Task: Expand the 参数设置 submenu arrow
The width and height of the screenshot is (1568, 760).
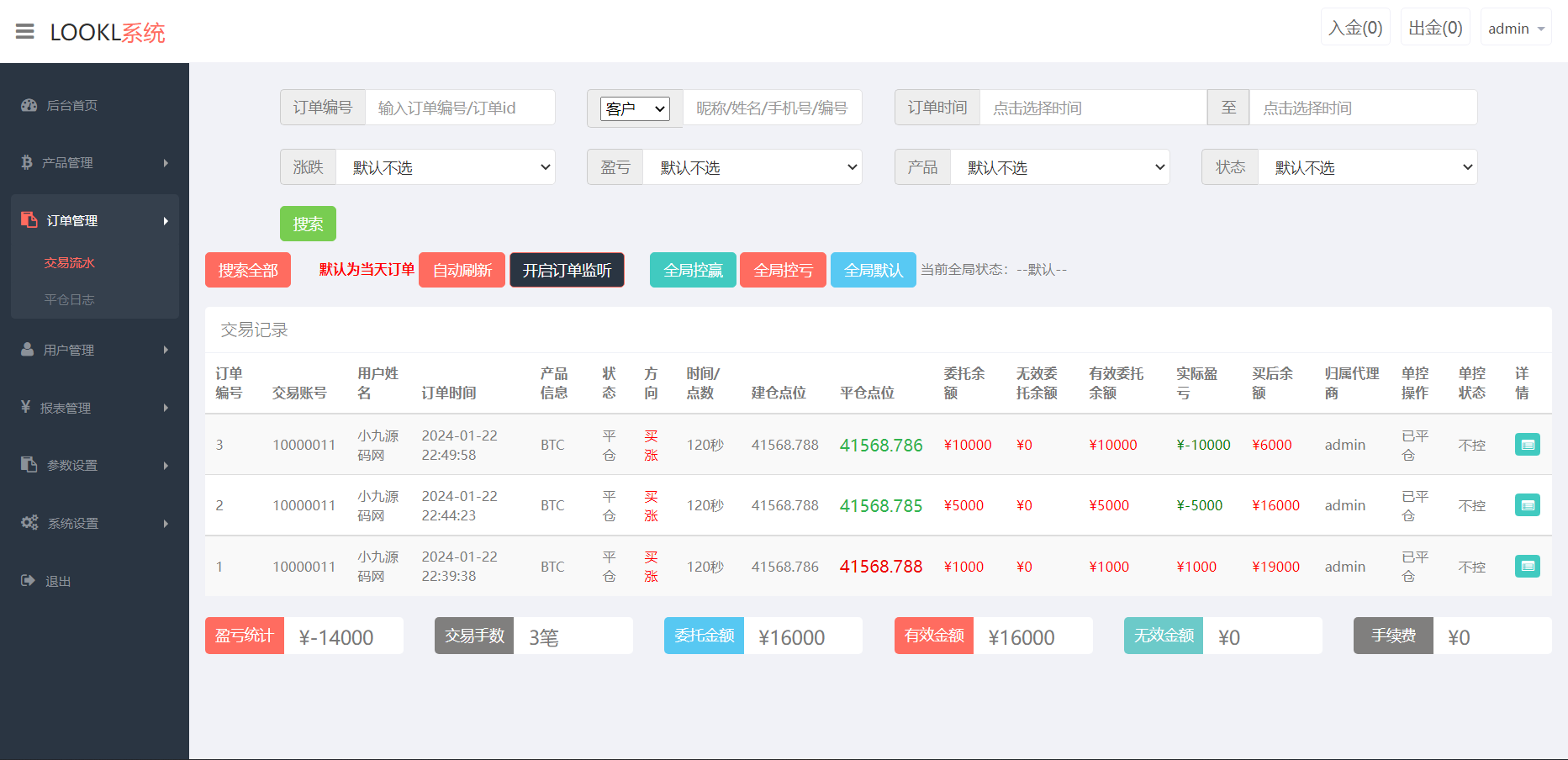Action: 166,466
